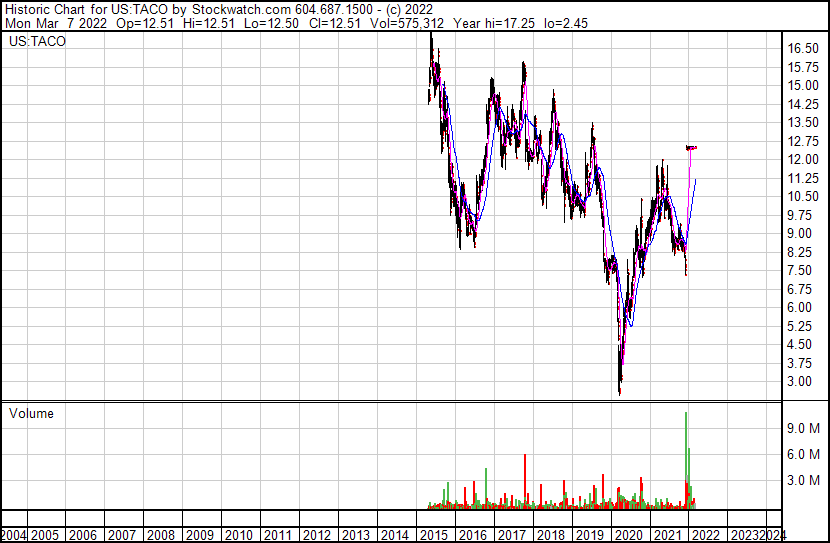Click the 2012 year label on the time axis
The image size is (830, 543).
click(317, 535)
